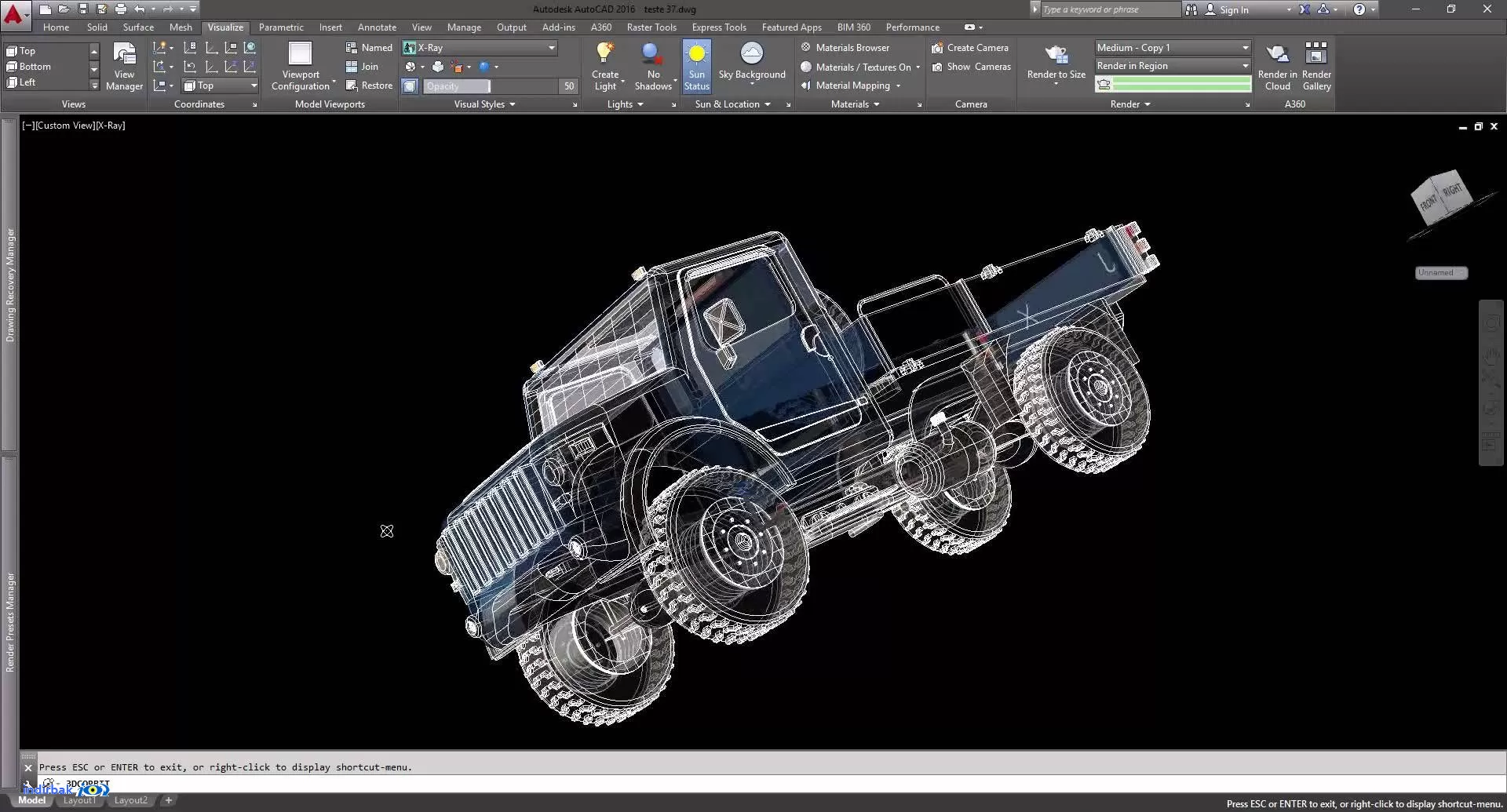The width and height of the screenshot is (1507, 812).
Task: Open the Render in Region dropdown
Action: coord(1173,66)
